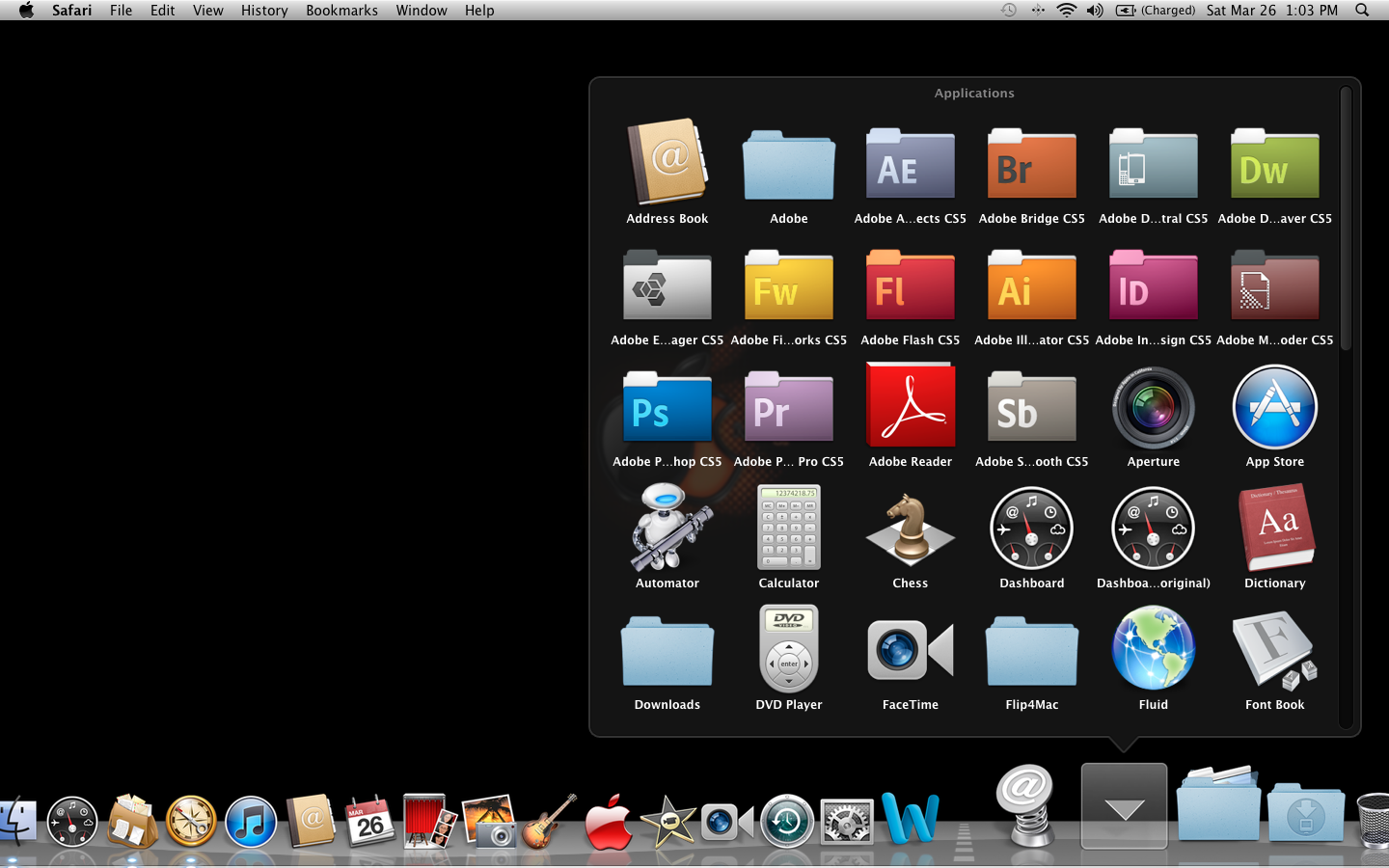Screen dimensions: 1389x868
Task: Open the Adobe Extension Manager CS5 folder
Action: (x=667, y=285)
